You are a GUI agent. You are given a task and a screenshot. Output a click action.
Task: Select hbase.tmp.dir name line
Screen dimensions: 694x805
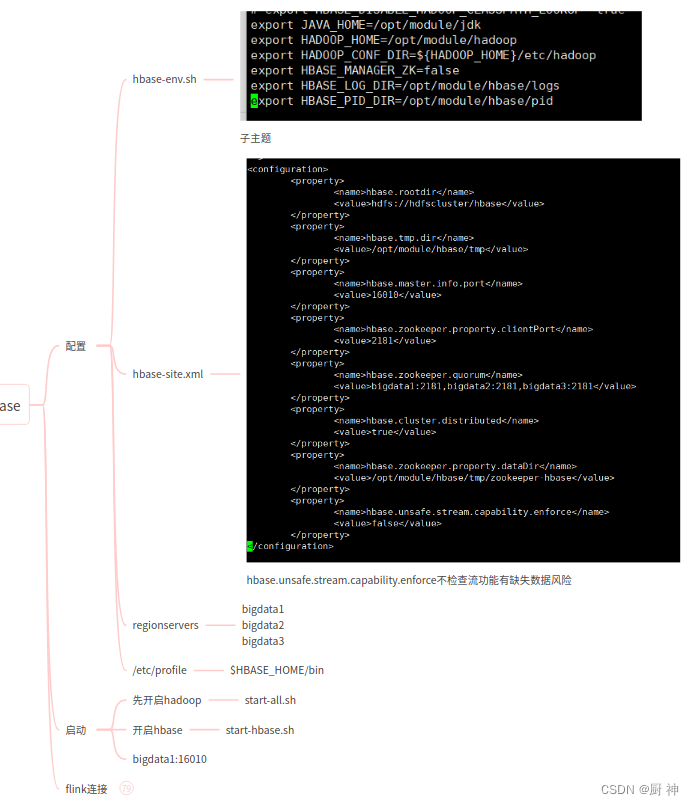pos(403,238)
